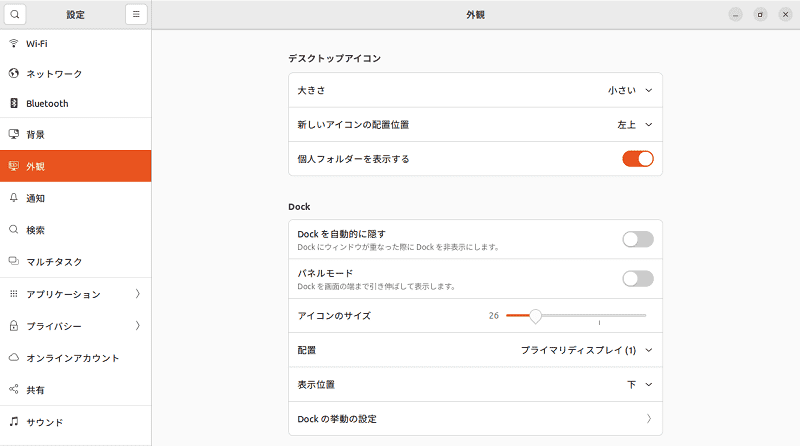Open the hamburger menu in settings header
This screenshot has height=446, width=800.
(136, 14)
